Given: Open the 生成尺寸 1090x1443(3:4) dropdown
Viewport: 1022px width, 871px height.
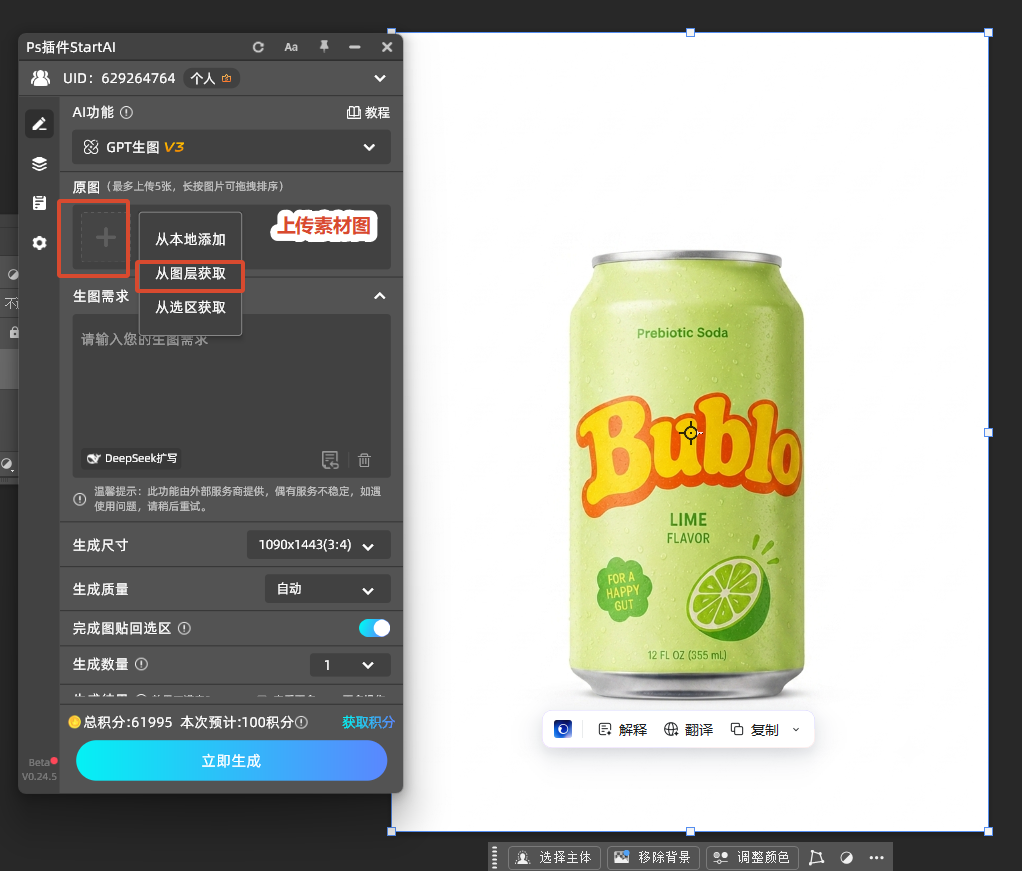Looking at the screenshot, I should 319,544.
